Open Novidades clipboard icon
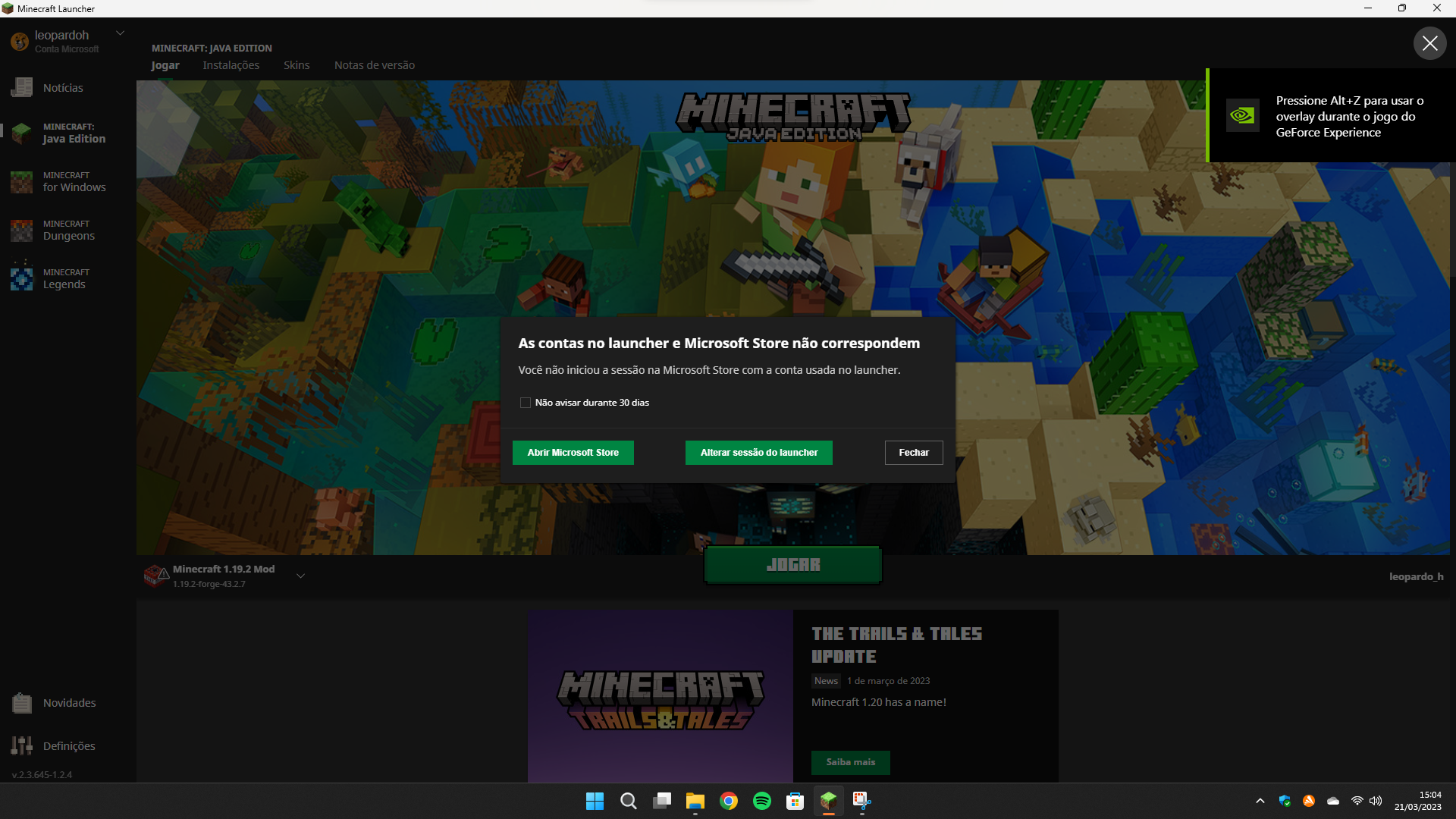The width and height of the screenshot is (1456, 819). pos(22,703)
